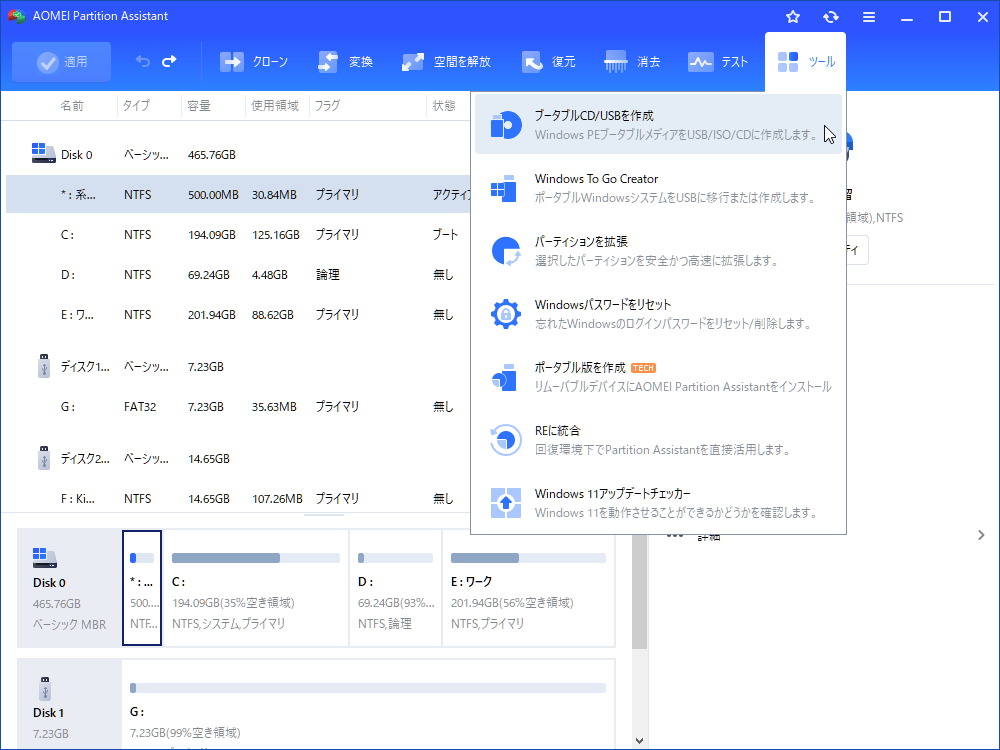Click the star favorites icon in title bar

click(793, 17)
